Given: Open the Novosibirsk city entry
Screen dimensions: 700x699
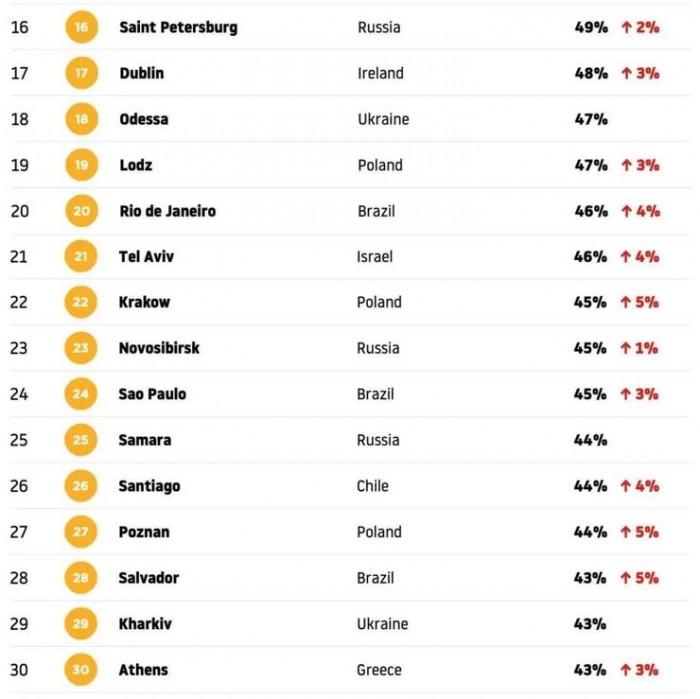Looking at the screenshot, I should coord(159,348).
